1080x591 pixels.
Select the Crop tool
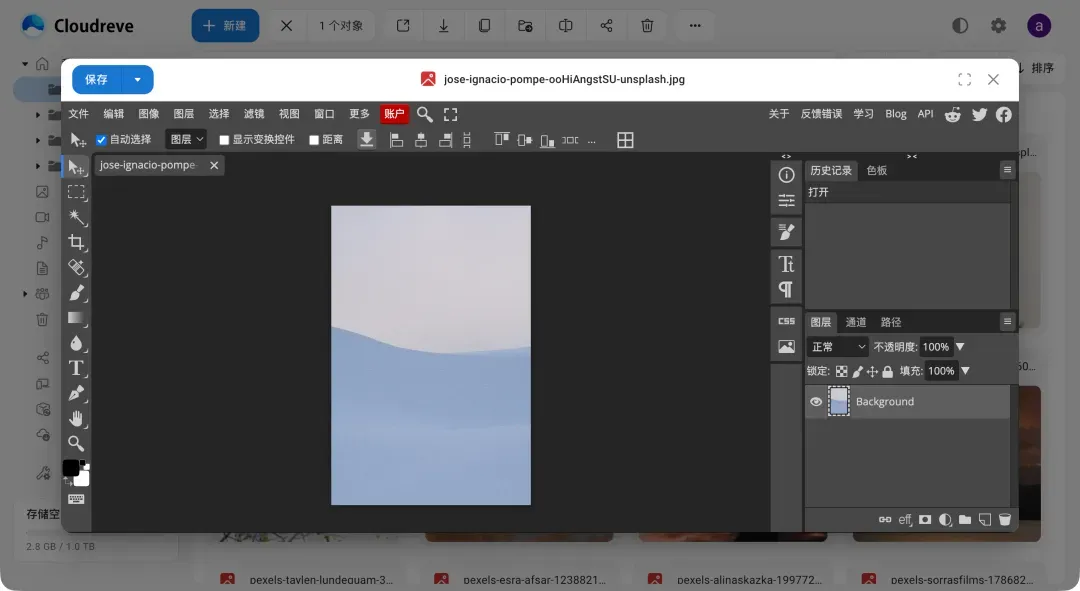point(77,243)
